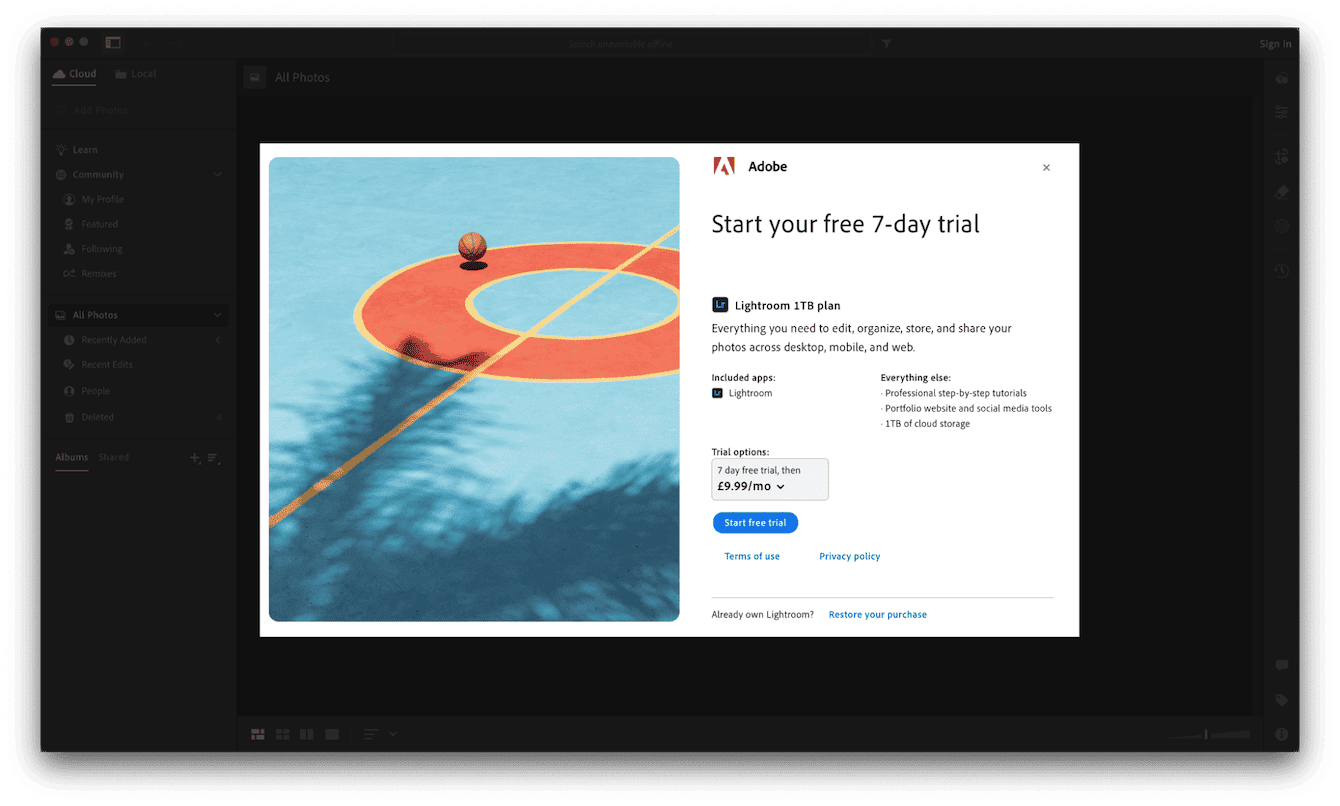This screenshot has height=806, width=1340.
Task: Select the single photo detail view icon
Action: (331, 733)
